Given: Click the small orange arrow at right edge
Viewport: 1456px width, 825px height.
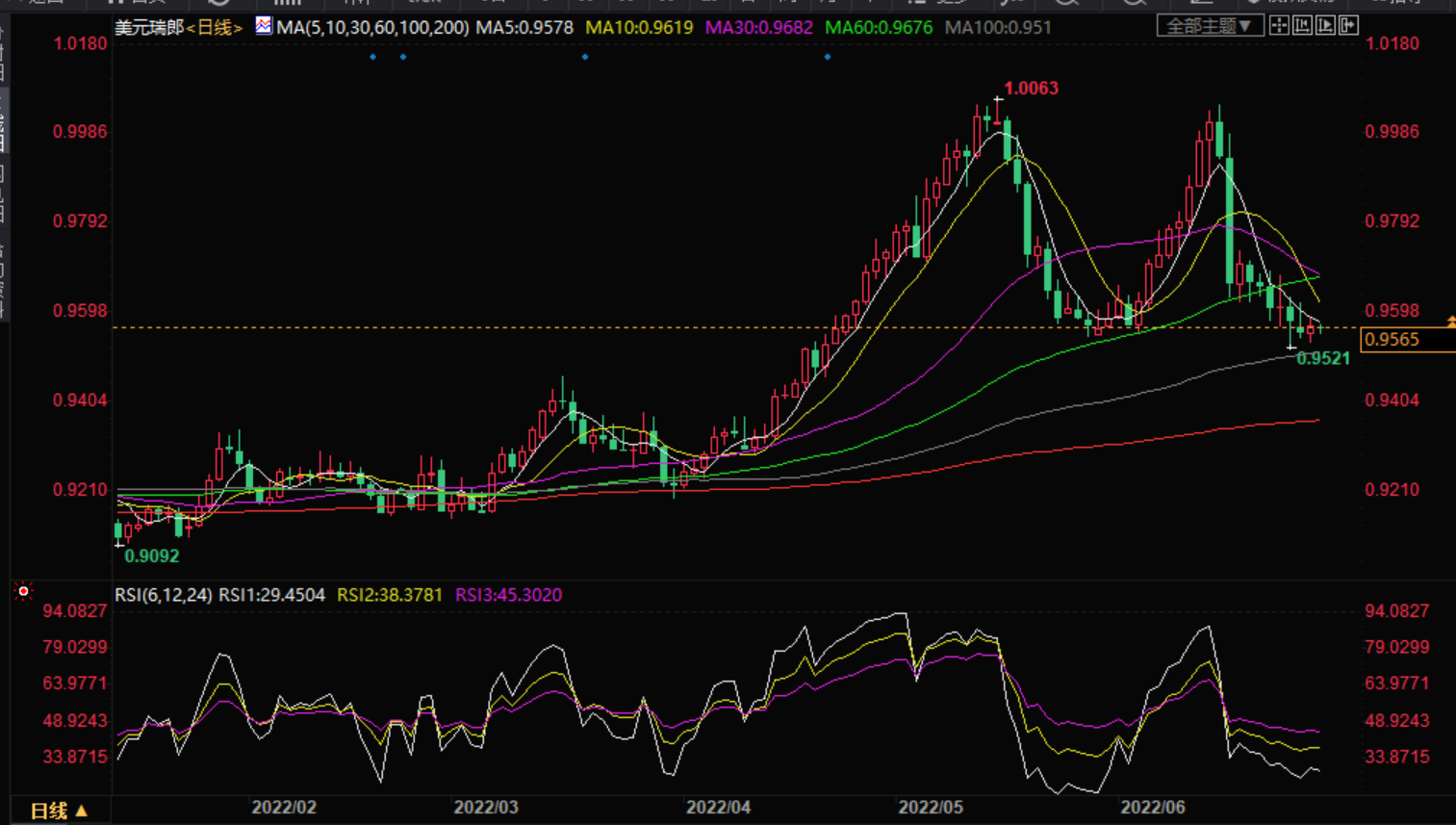Looking at the screenshot, I should (1450, 322).
